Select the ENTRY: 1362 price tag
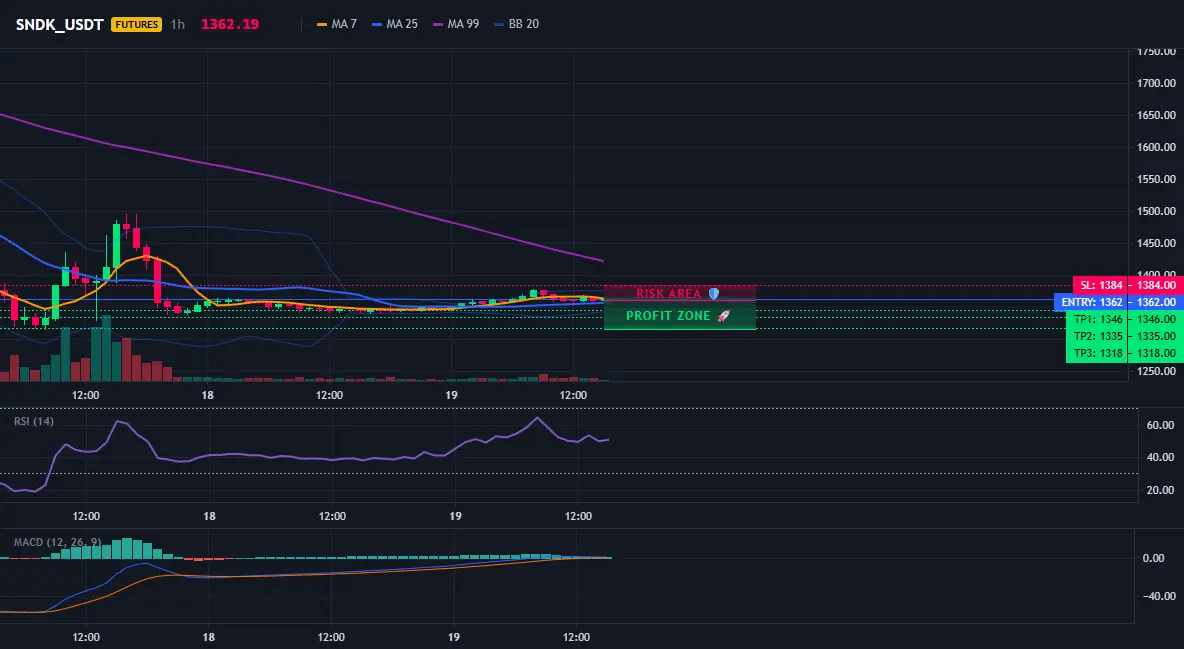 point(1118,302)
